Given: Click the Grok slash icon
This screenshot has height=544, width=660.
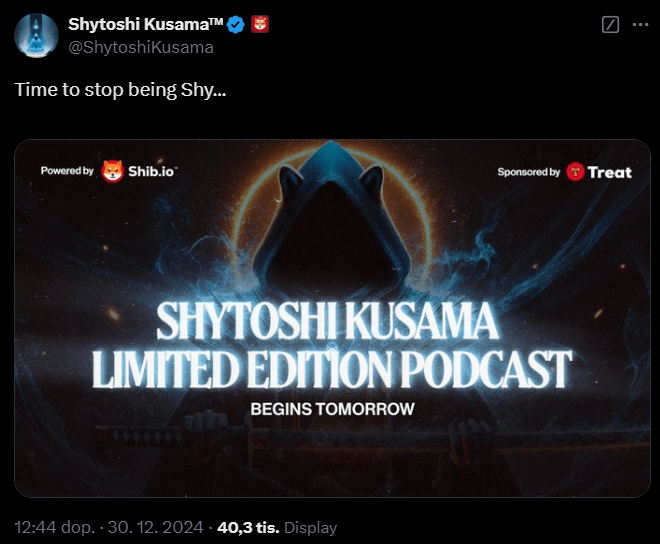Looking at the screenshot, I should (x=610, y=24).
